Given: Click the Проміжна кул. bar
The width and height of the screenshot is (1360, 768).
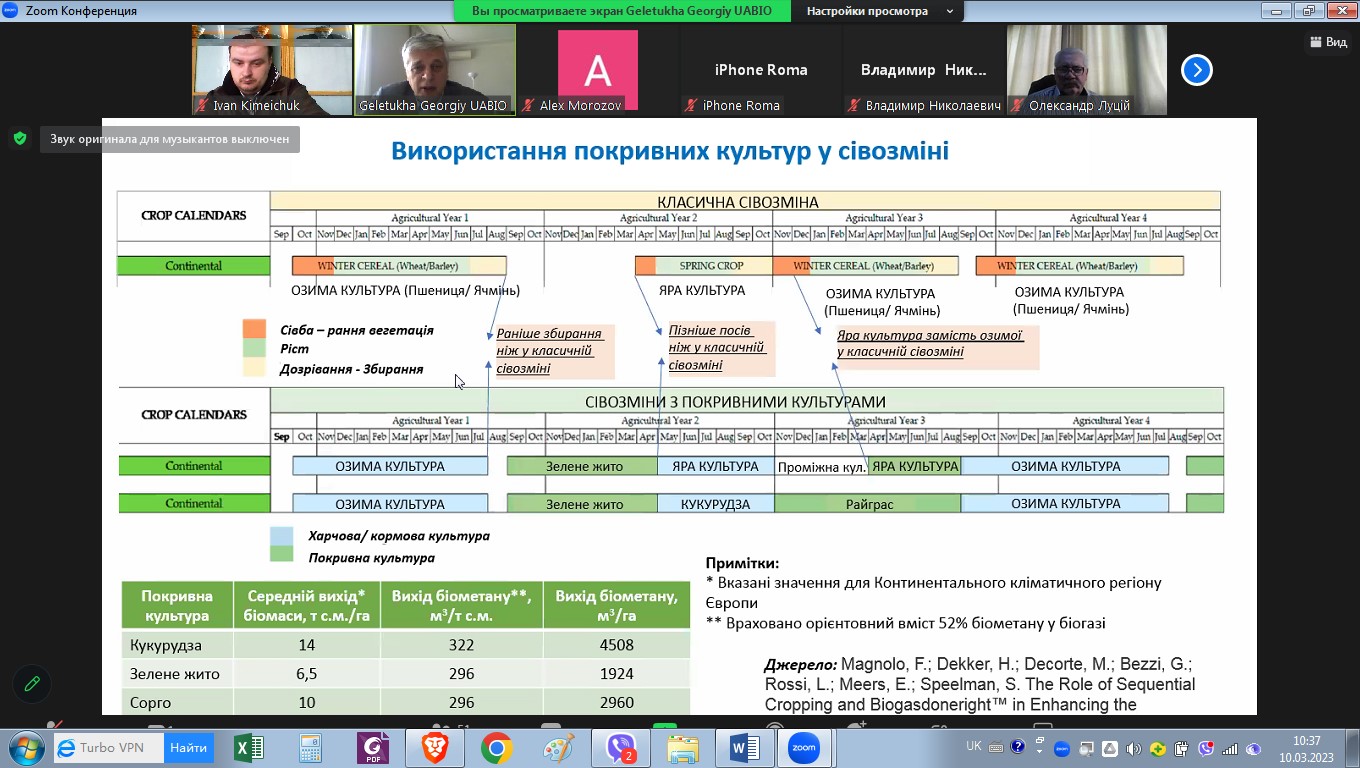Looking at the screenshot, I should 822,466.
